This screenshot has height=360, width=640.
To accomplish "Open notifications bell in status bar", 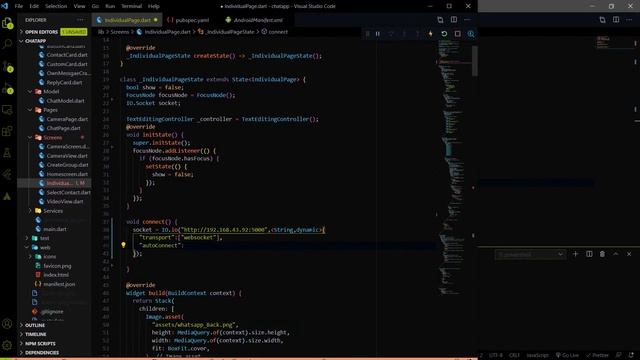I will [x=631, y=356].
